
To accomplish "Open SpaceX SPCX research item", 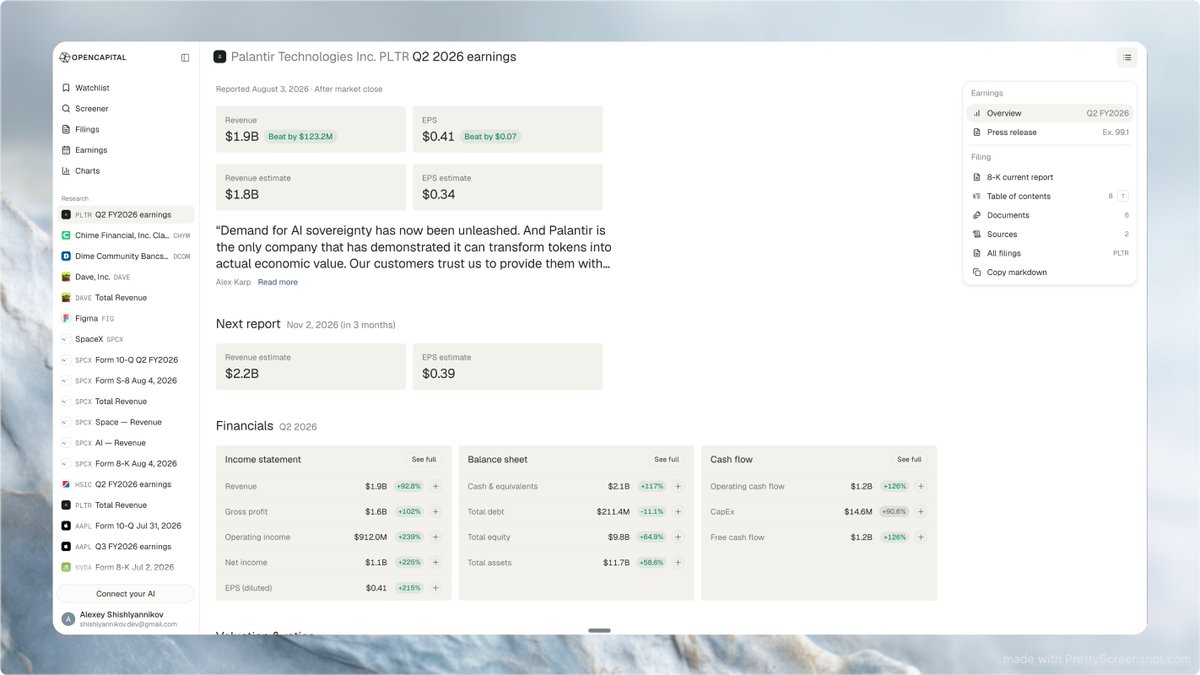I will 125,339.
